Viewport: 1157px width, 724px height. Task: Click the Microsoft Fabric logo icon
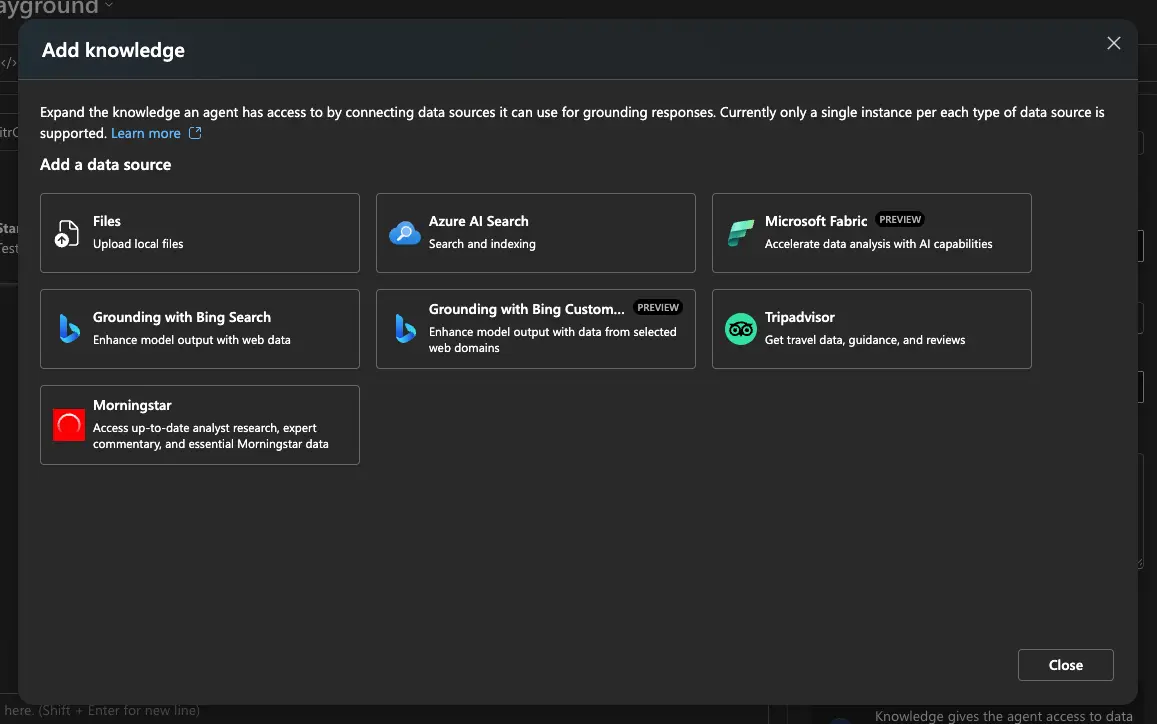coord(740,233)
